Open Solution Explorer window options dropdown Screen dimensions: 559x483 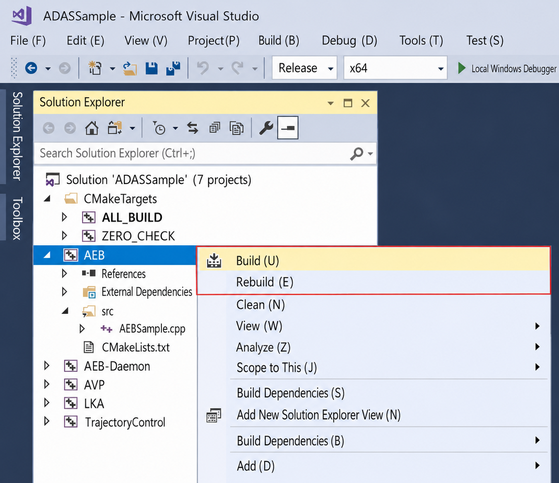[330, 103]
